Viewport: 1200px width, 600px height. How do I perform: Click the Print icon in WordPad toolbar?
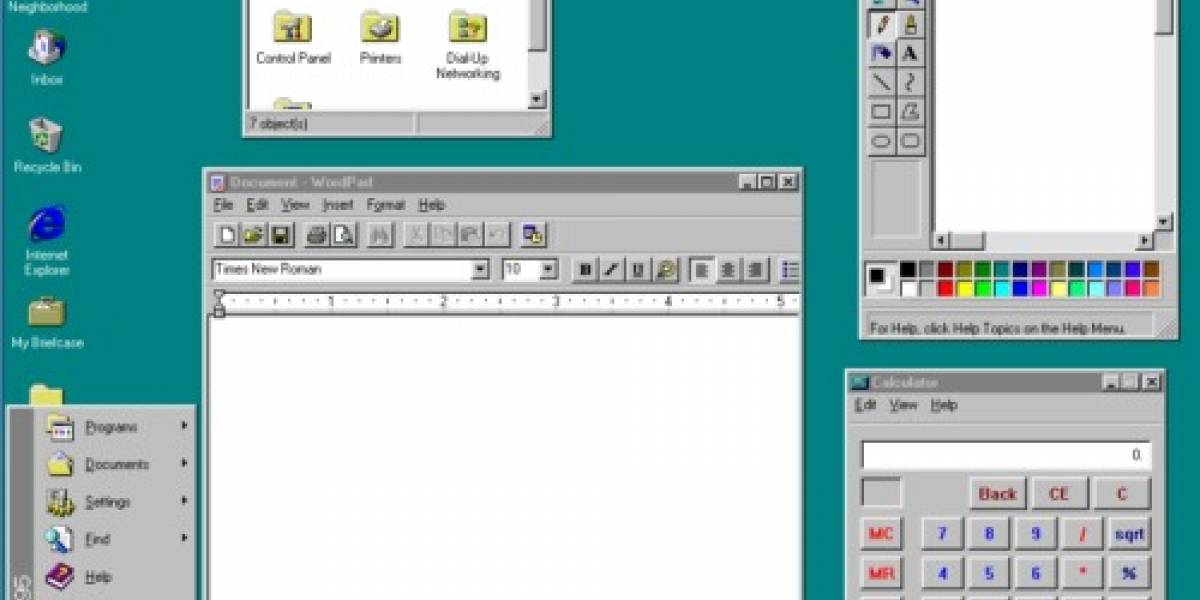point(317,235)
